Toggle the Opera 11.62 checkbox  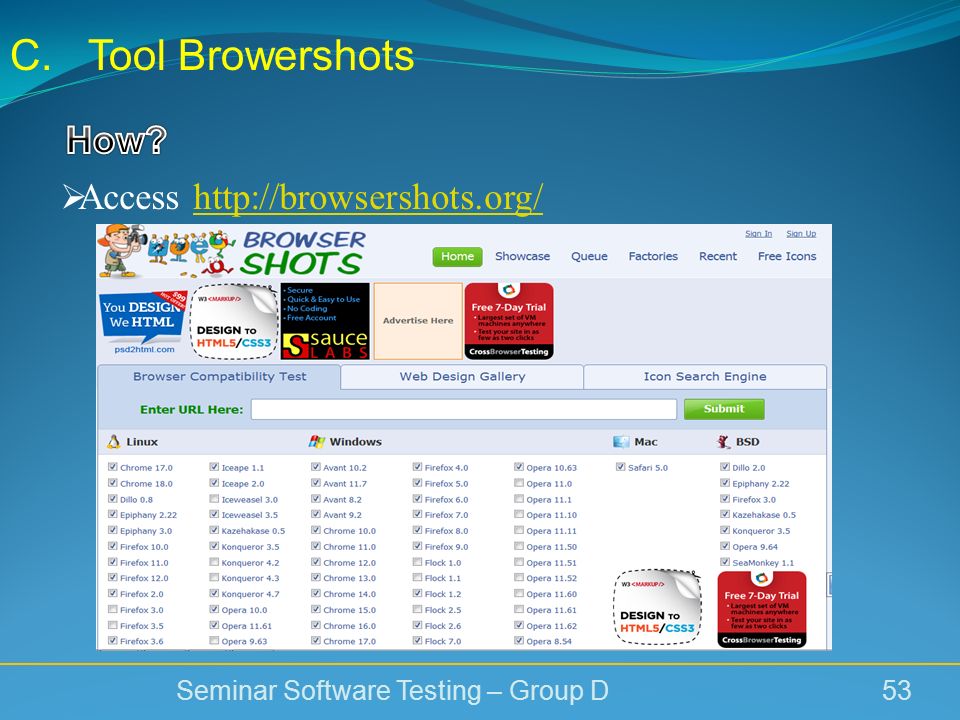519,625
